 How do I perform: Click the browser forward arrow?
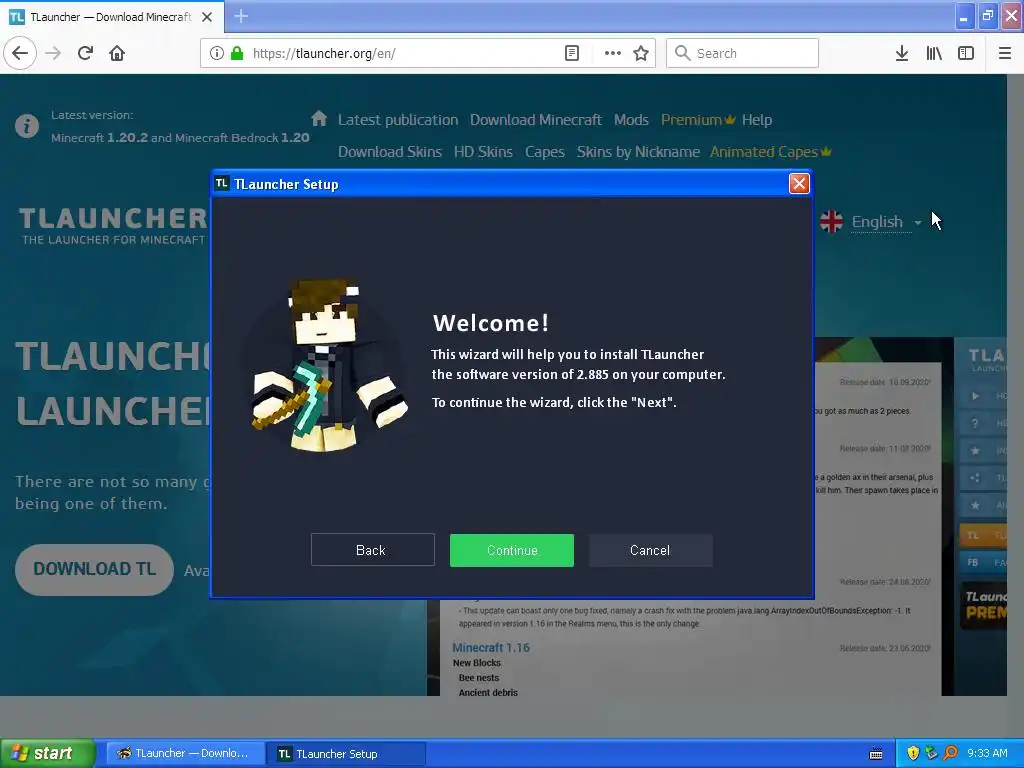point(54,53)
